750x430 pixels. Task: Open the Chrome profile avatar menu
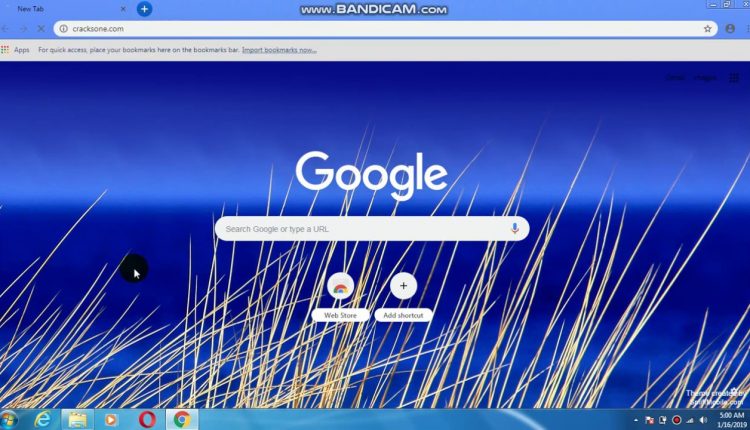coord(730,29)
